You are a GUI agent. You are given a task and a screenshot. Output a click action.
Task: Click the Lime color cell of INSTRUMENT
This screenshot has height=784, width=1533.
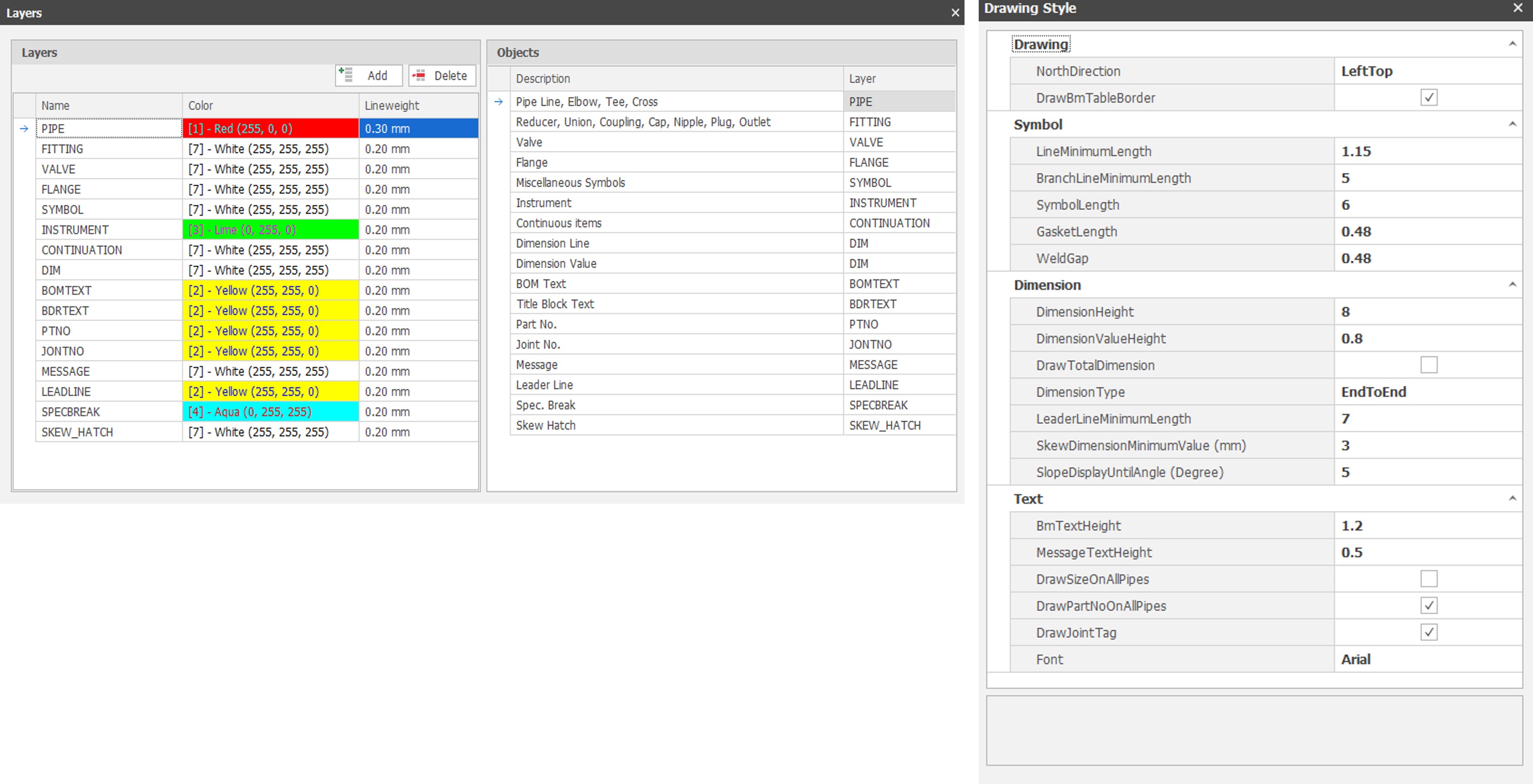tap(270, 229)
